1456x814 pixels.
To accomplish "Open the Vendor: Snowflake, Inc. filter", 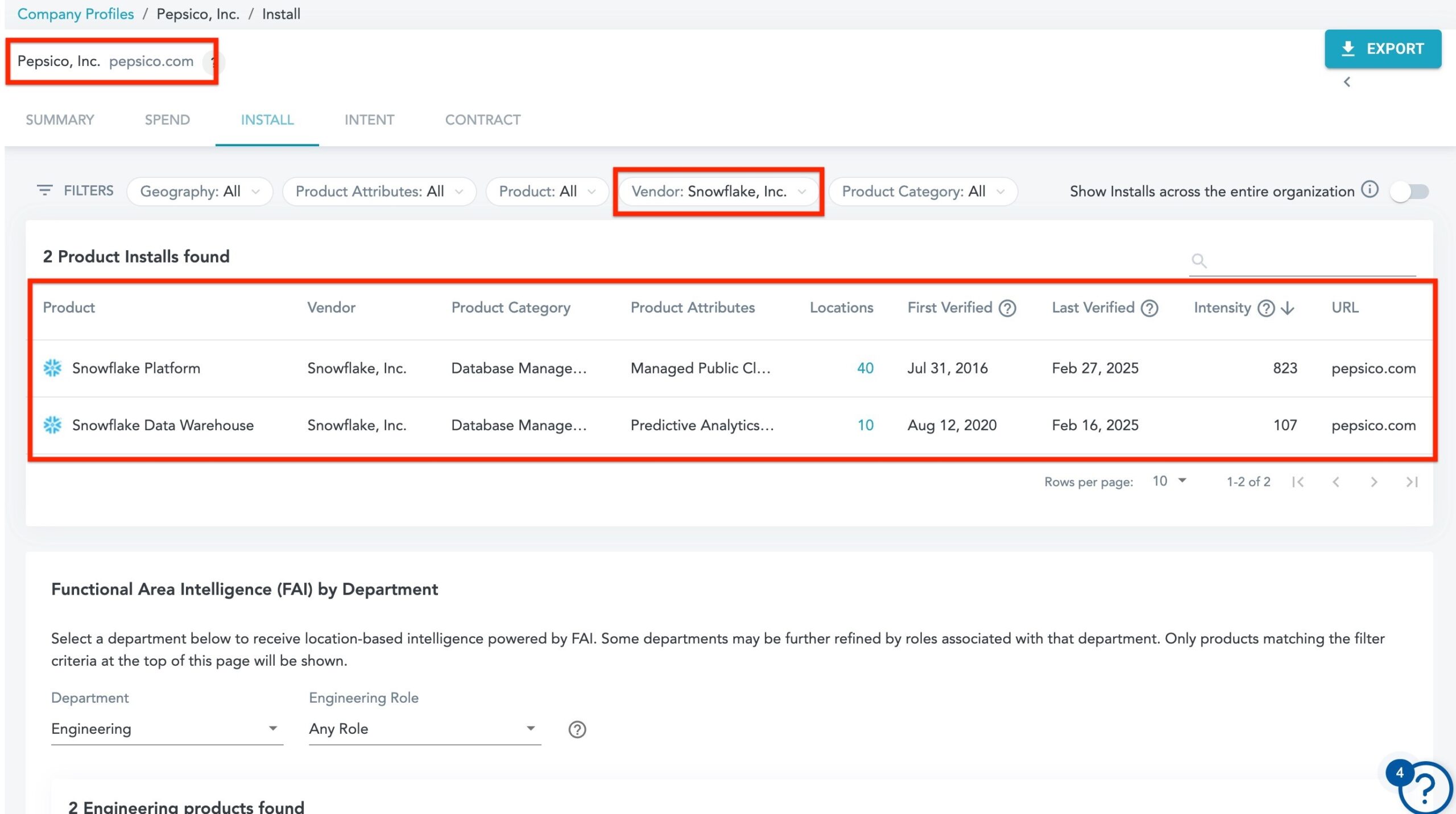I will [x=718, y=192].
